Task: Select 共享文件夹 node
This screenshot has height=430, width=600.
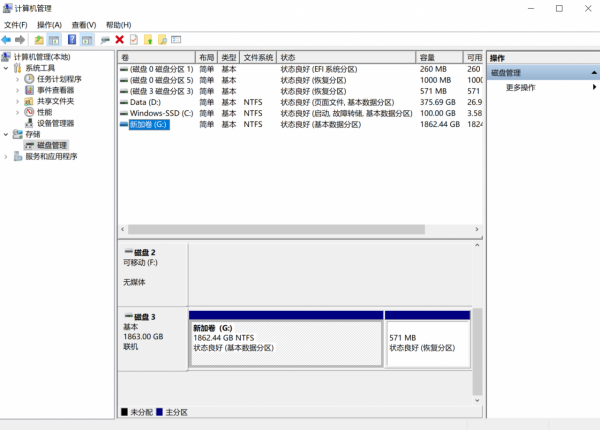Action: pyautogui.click(x=55, y=101)
